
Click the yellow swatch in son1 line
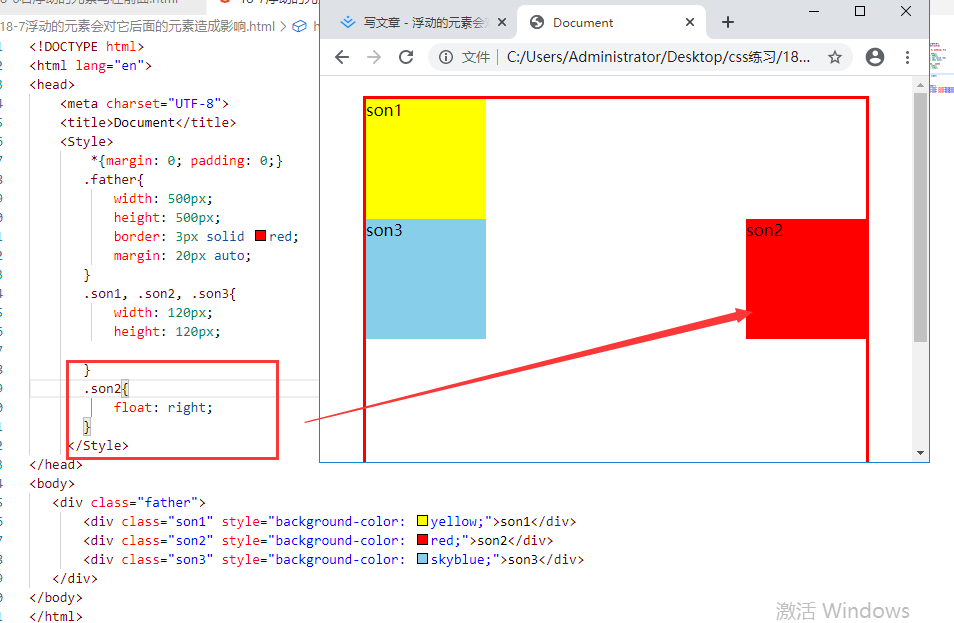(x=422, y=521)
